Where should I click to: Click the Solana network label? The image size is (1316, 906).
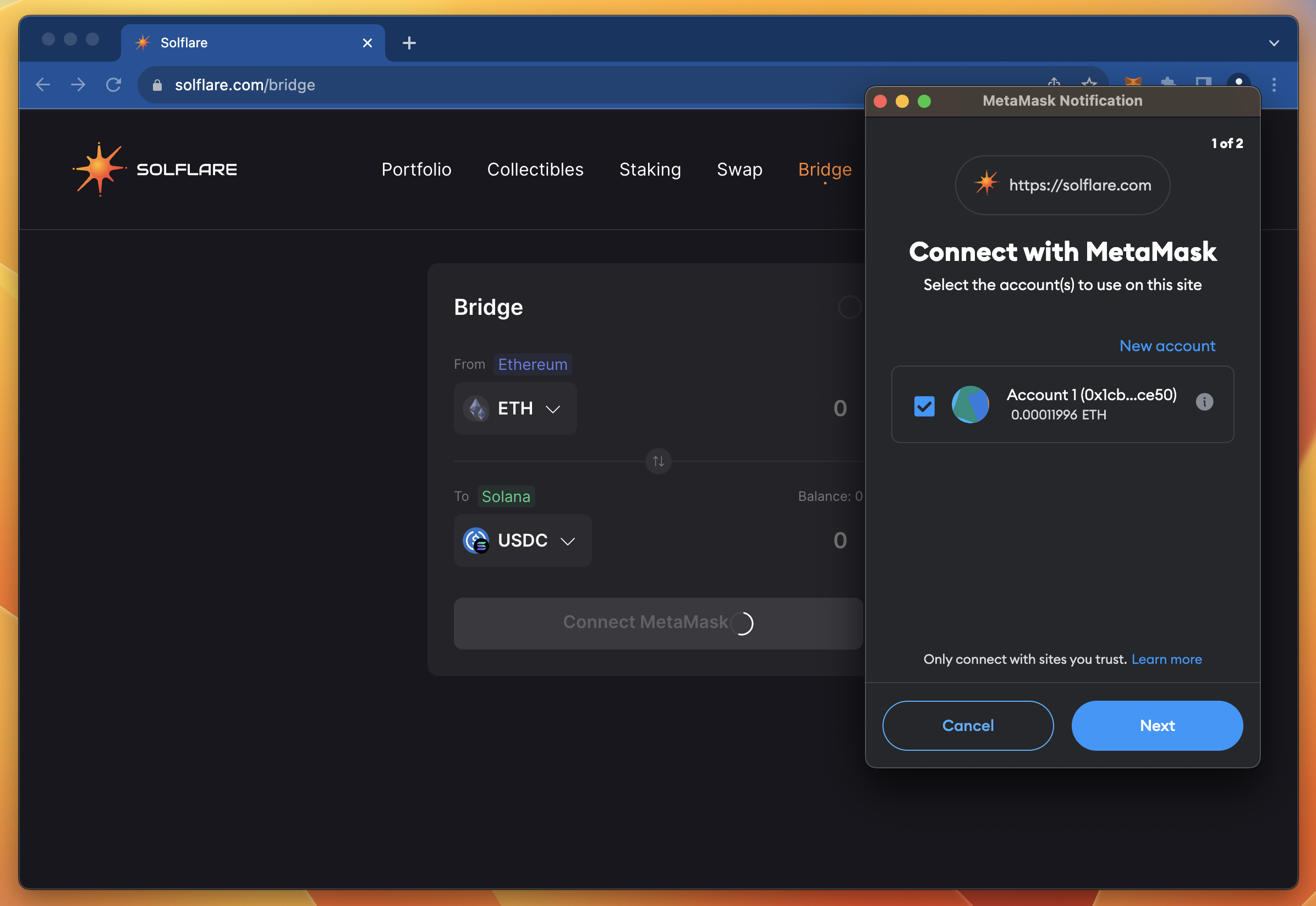[506, 496]
